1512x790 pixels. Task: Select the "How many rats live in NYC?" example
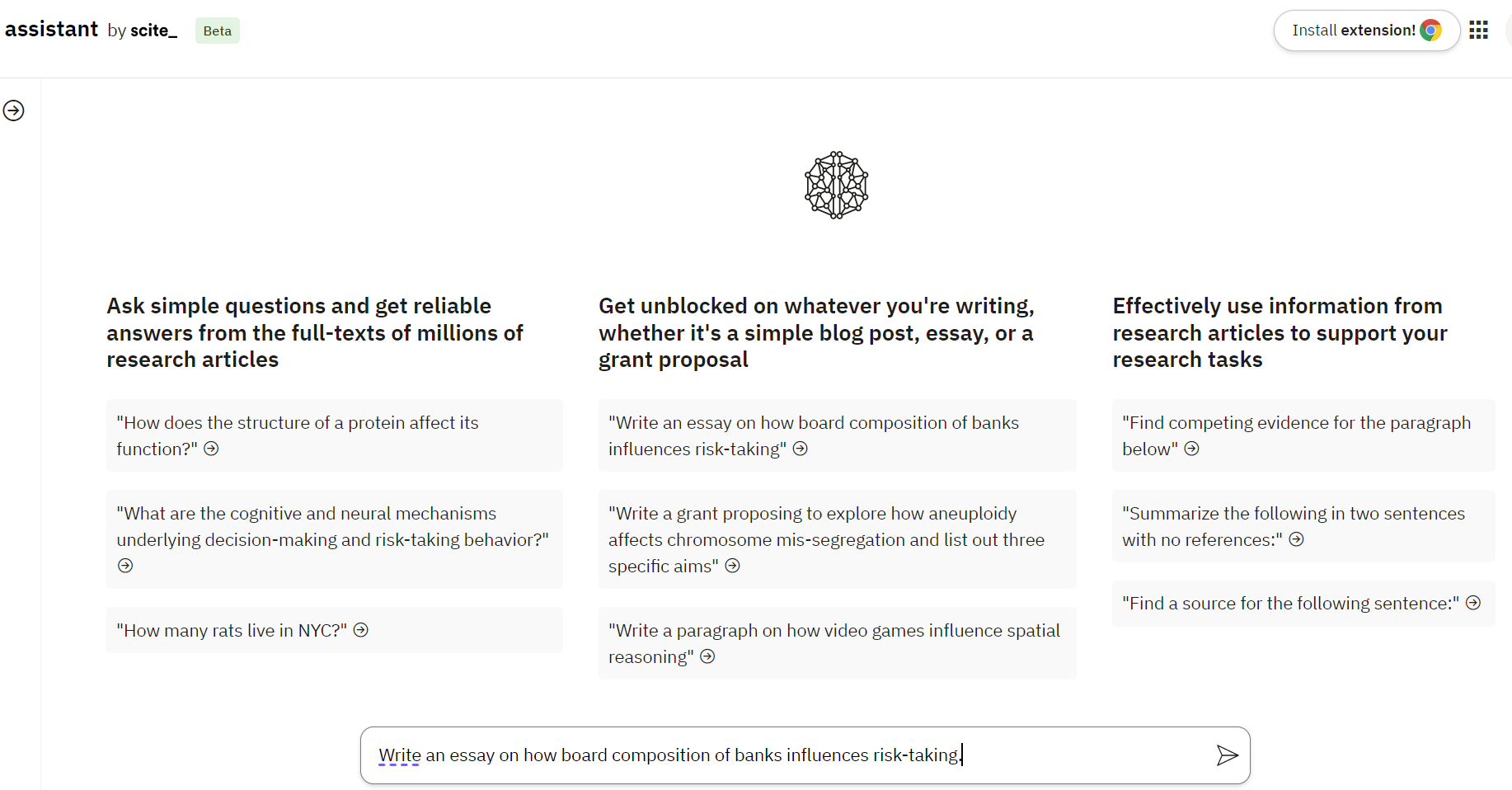[335, 630]
